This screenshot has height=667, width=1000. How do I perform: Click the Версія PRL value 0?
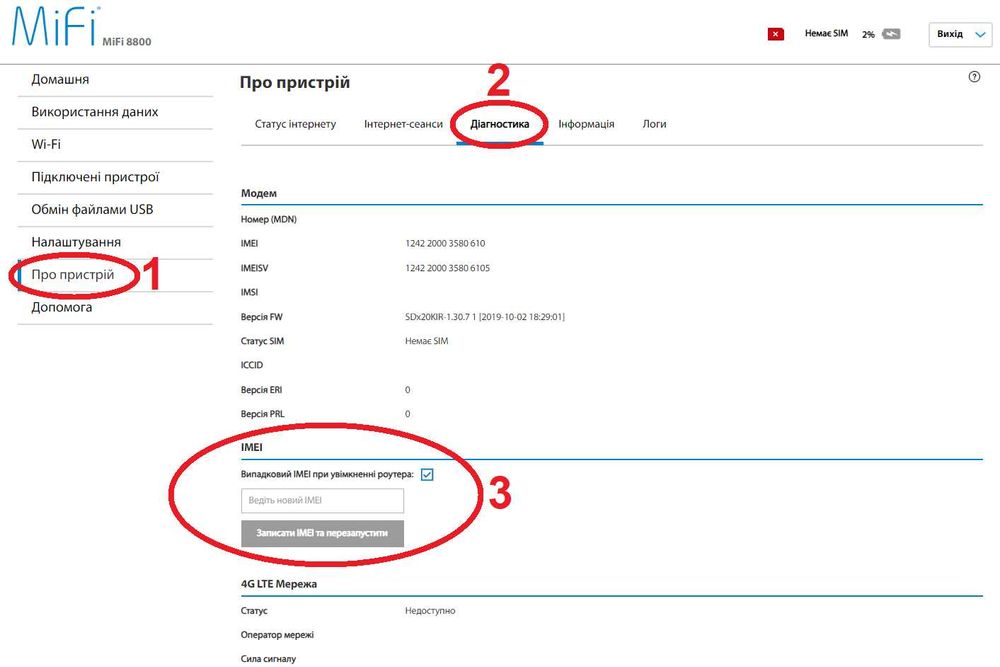[x=408, y=414]
